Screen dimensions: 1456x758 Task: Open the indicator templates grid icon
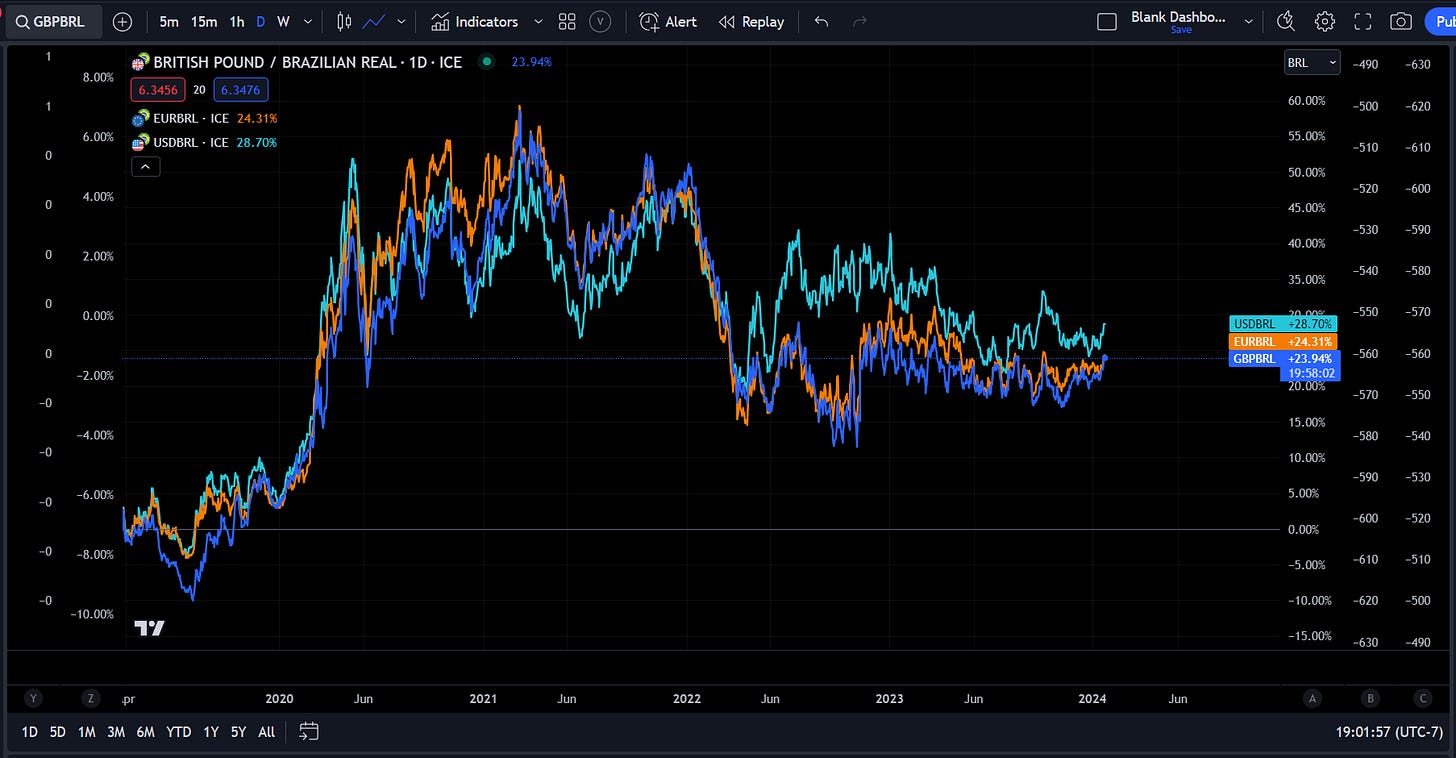(567, 21)
